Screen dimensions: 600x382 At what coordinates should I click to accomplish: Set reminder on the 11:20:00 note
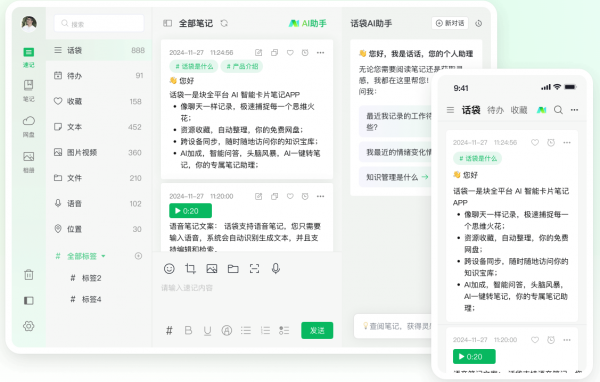click(x=305, y=196)
